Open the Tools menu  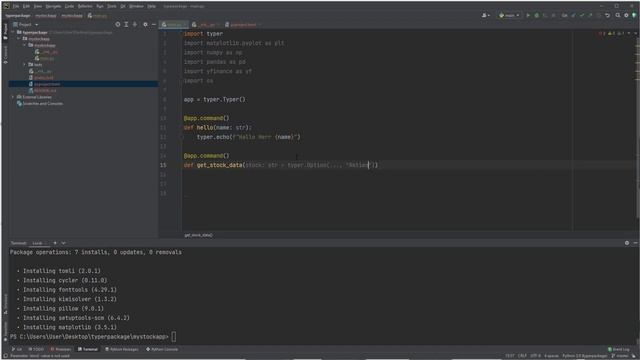[111, 6]
